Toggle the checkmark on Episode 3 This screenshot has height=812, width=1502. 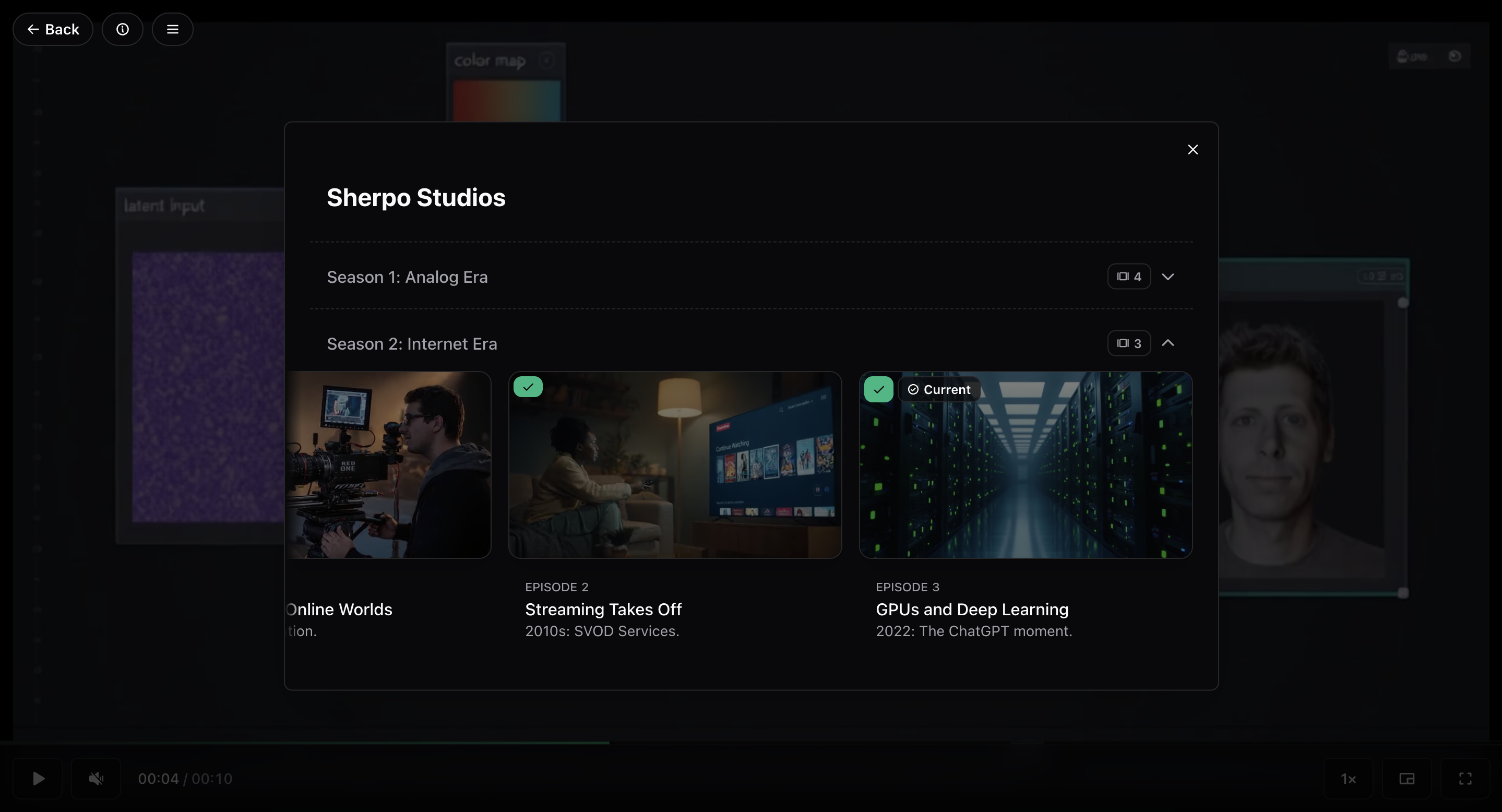pos(878,389)
